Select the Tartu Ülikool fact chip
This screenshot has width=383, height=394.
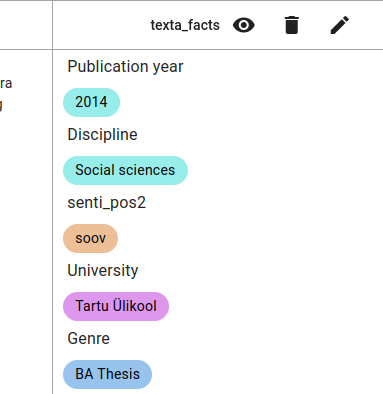(116, 306)
